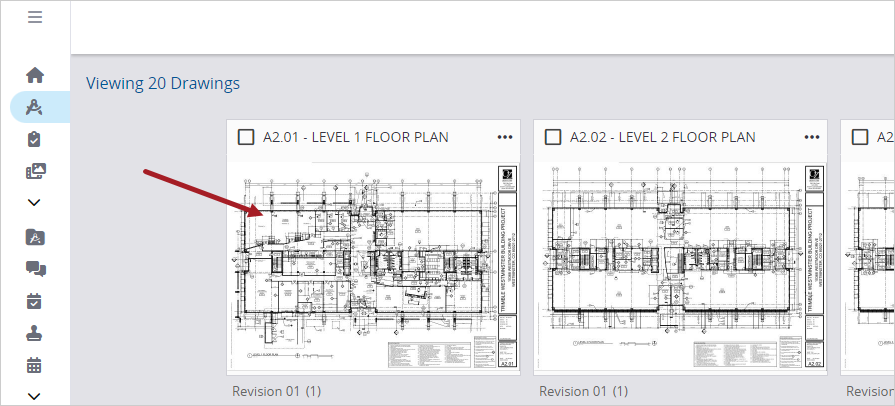Image resolution: width=895 pixels, height=406 pixels.
Task: Open the stamp icon in sidebar
Action: (x=34, y=333)
